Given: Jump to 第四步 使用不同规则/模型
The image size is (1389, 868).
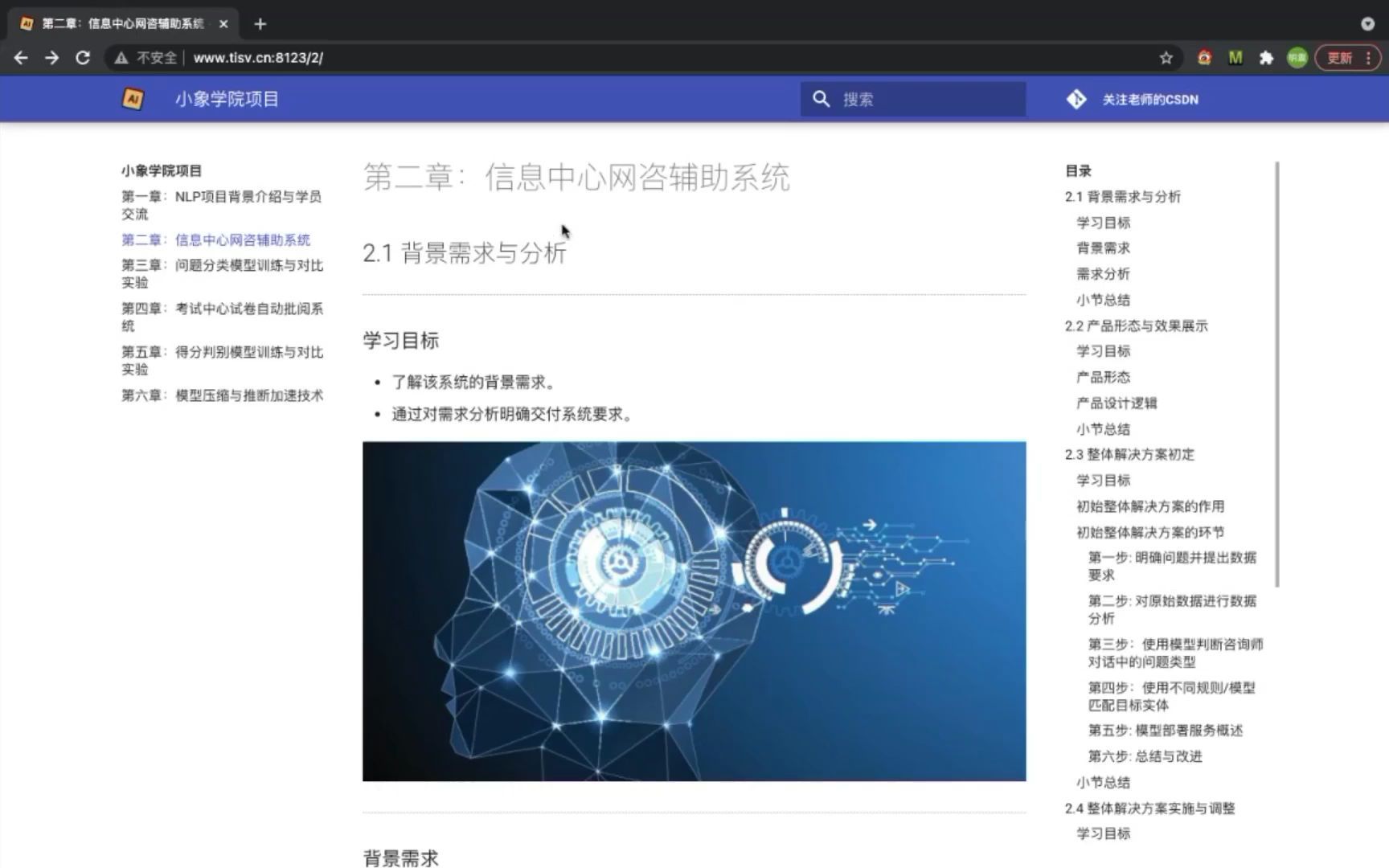Looking at the screenshot, I should [x=1171, y=697].
